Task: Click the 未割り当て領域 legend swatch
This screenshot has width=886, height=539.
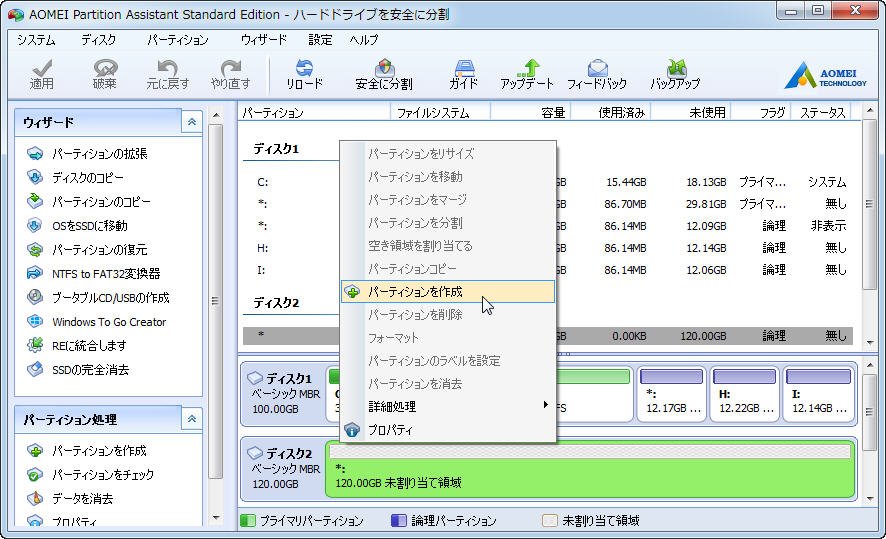Action: [549, 520]
